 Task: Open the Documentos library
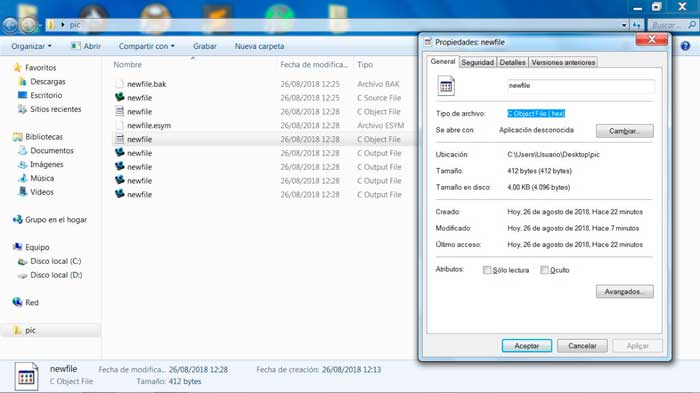click(x=52, y=151)
